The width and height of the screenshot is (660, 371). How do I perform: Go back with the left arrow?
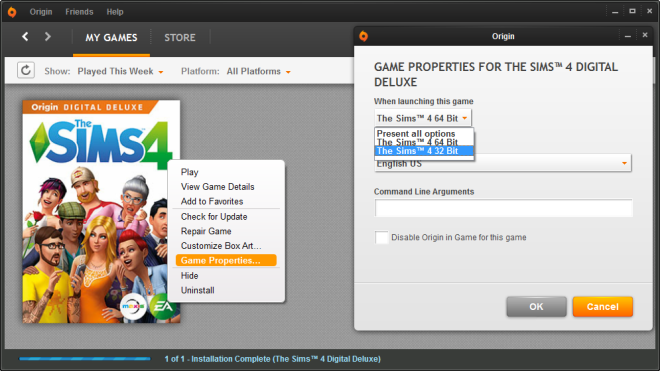[25, 37]
